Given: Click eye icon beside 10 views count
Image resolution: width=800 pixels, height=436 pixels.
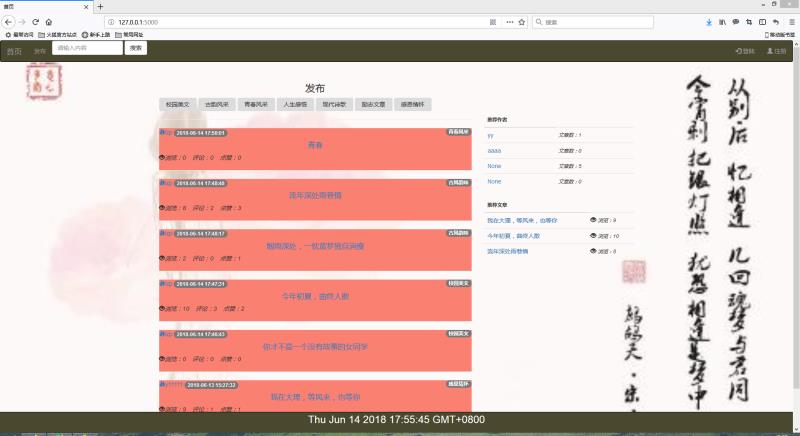Looking at the screenshot, I should [593, 236].
